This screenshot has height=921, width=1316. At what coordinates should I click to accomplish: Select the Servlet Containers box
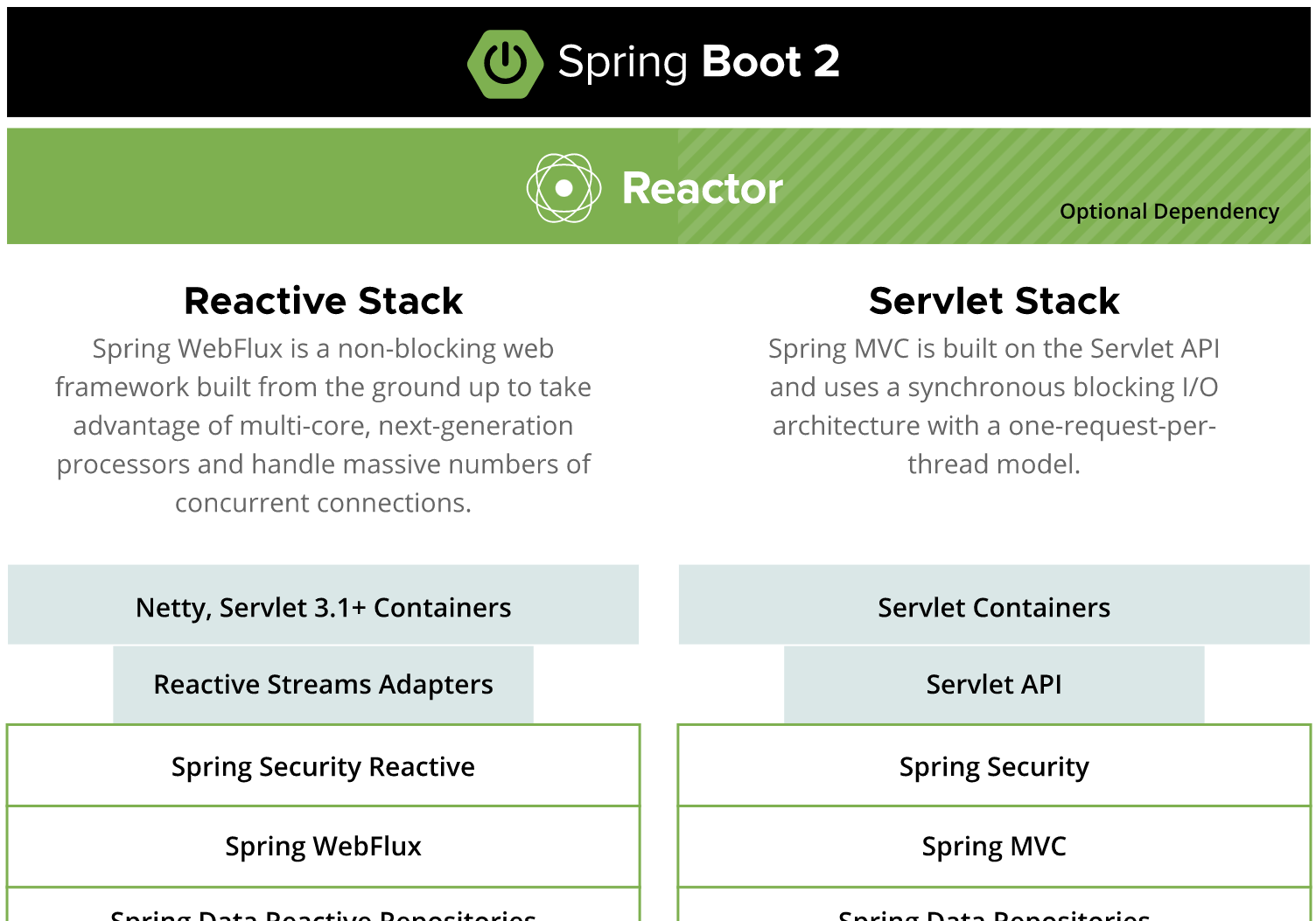tap(994, 605)
